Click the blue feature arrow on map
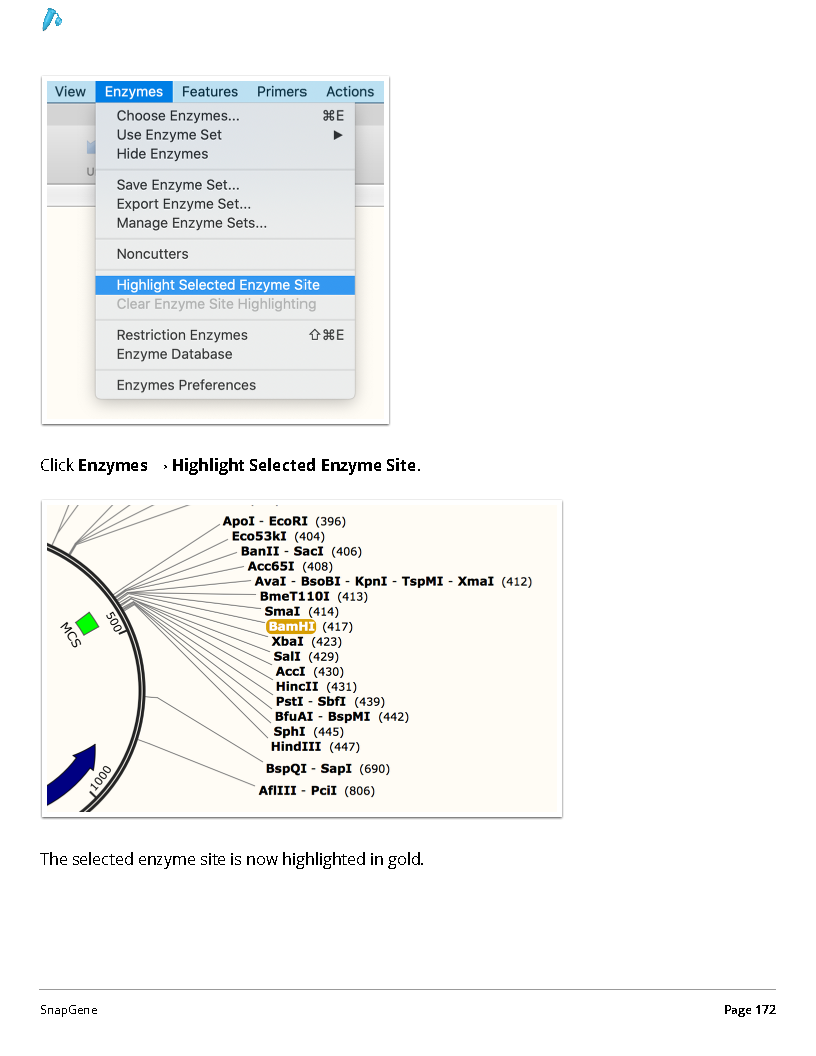The height and width of the screenshot is (1056, 816). coord(71,774)
